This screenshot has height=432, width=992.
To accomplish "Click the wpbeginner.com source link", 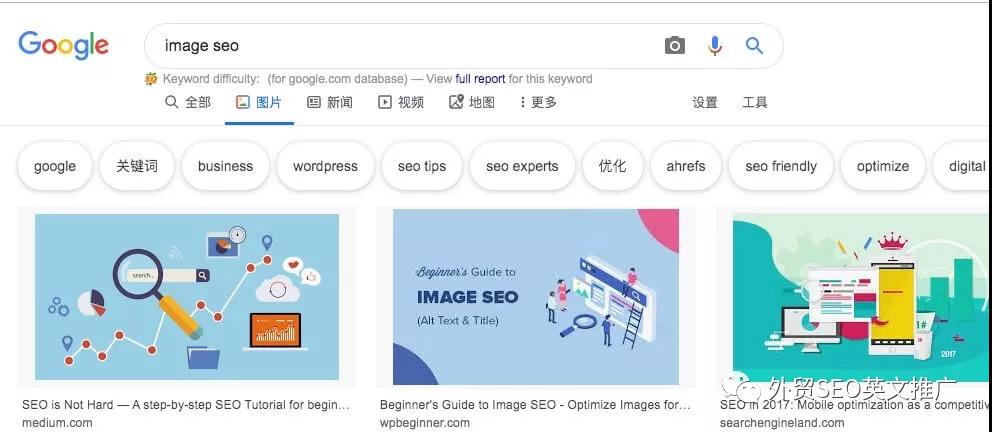I will (425, 423).
